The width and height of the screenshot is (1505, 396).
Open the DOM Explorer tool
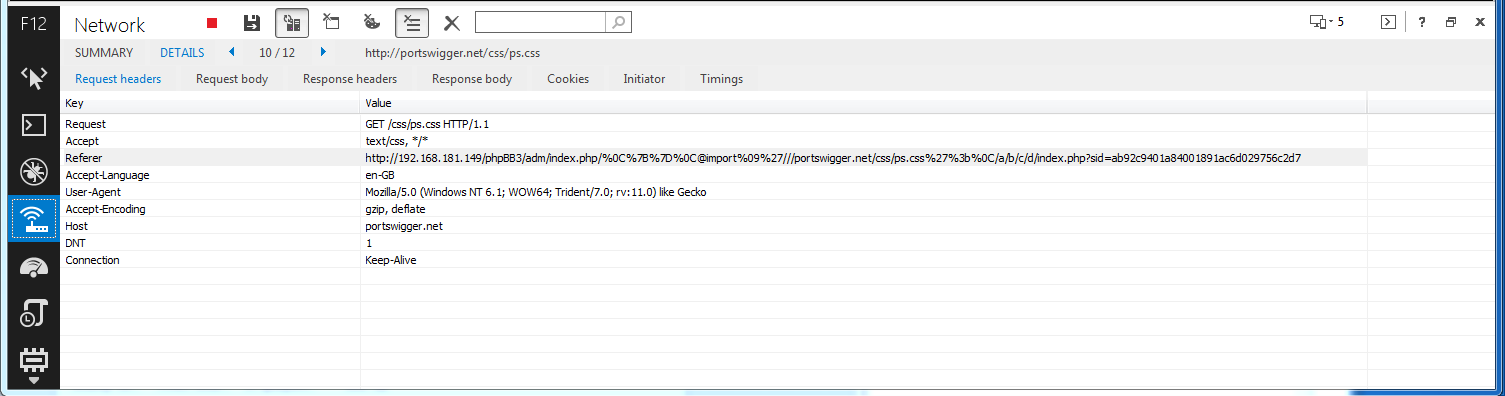34,78
